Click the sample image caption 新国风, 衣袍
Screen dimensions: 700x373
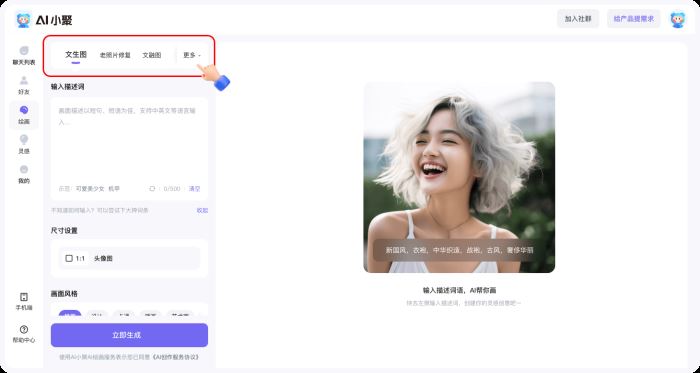(459, 250)
